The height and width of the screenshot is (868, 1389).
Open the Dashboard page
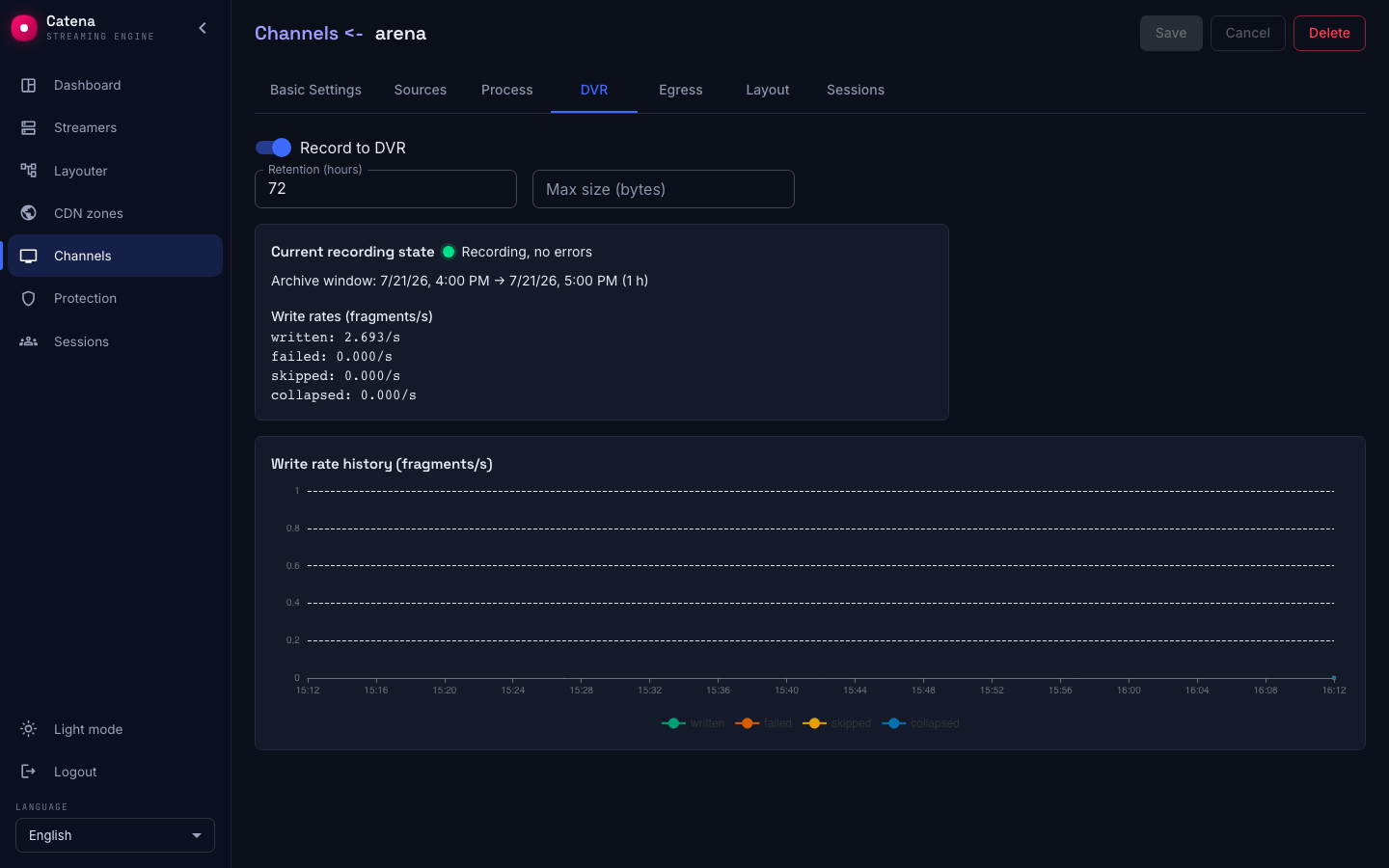point(116,85)
